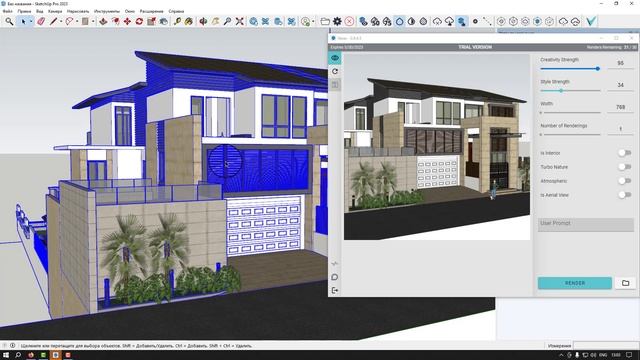The width and height of the screenshot is (640, 360).
Task: Click the teal checkmark Veras icon
Action: coord(591,21)
